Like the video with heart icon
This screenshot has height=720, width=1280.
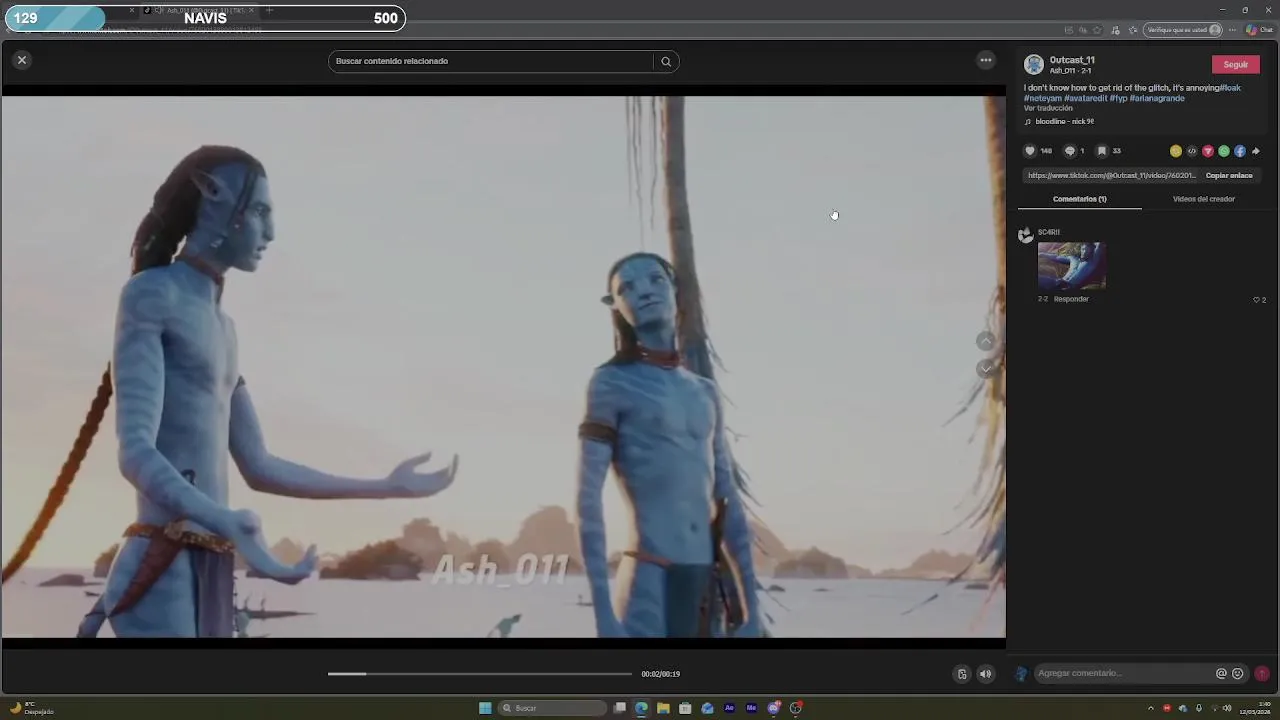click(1030, 151)
